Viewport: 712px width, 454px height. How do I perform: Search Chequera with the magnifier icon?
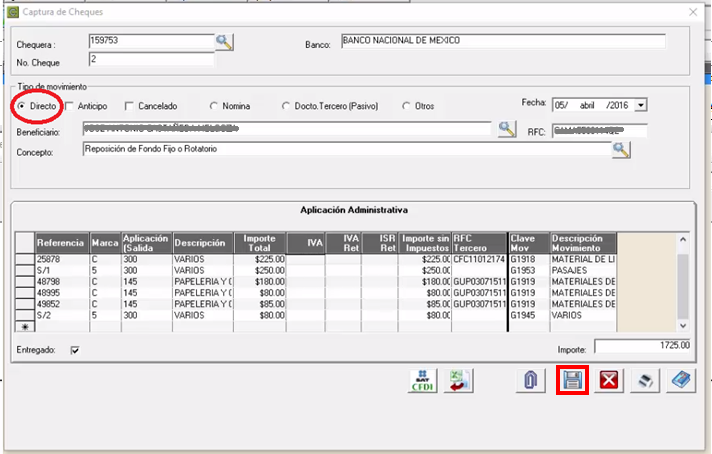tap(224, 42)
